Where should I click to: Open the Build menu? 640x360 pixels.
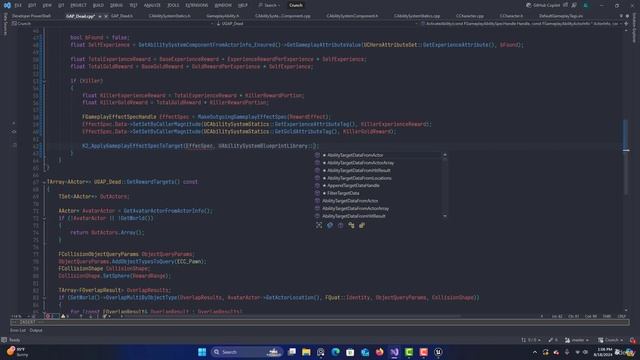(98, 5)
